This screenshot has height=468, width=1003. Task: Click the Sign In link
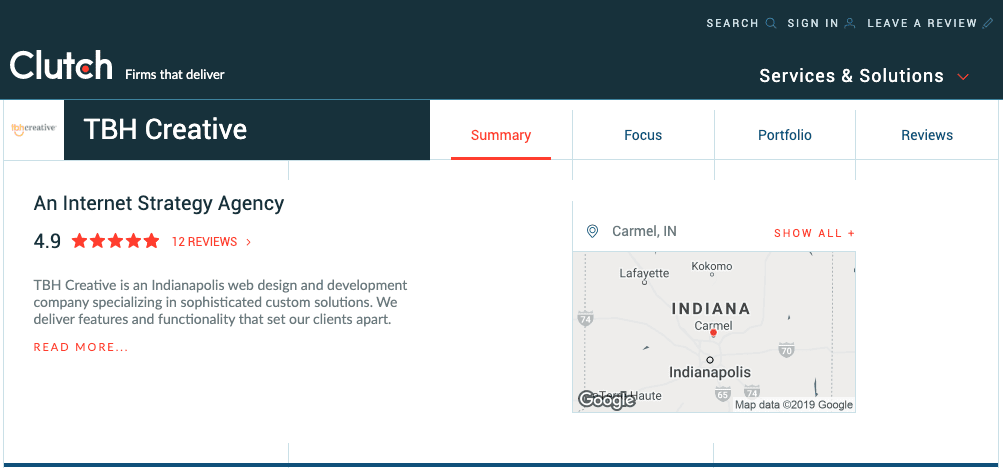(812, 23)
